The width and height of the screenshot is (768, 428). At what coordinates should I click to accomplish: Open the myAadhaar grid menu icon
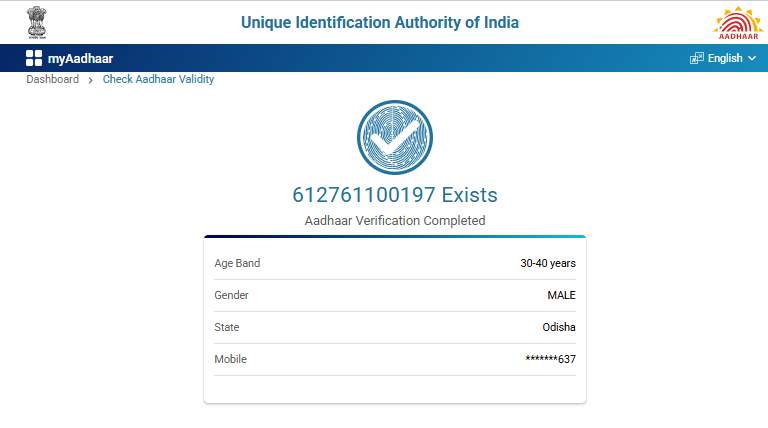(34, 58)
